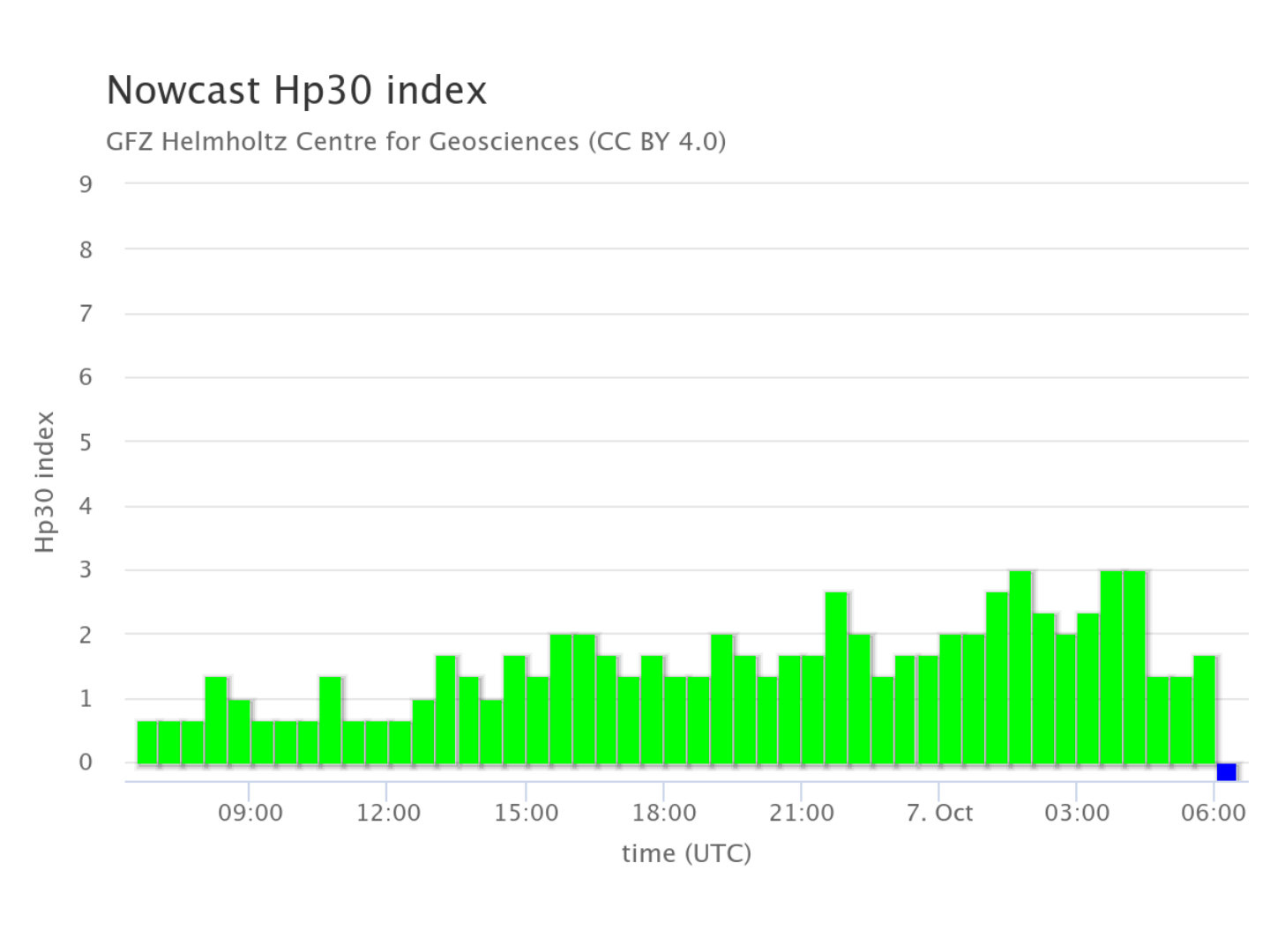Click the chart title 'Nowcast Hp30 index'
This screenshot has height=952, width=1270.
(x=296, y=90)
